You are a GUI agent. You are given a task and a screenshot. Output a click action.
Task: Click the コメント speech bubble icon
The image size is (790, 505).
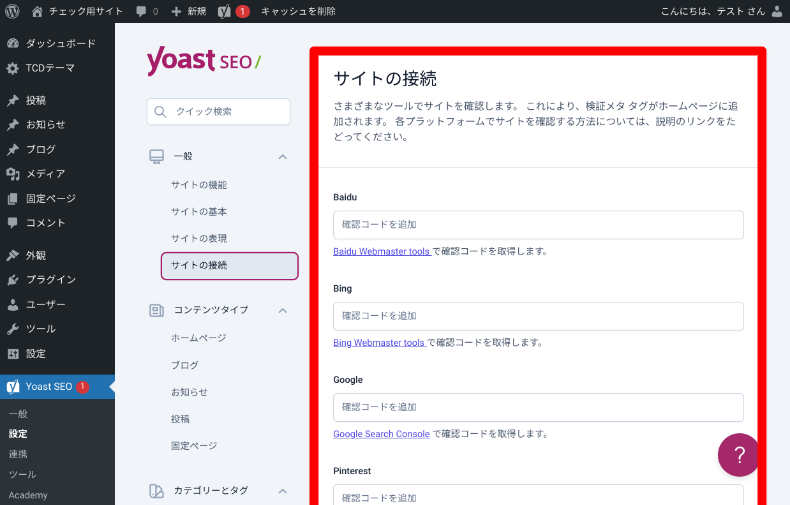(x=13, y=223)
